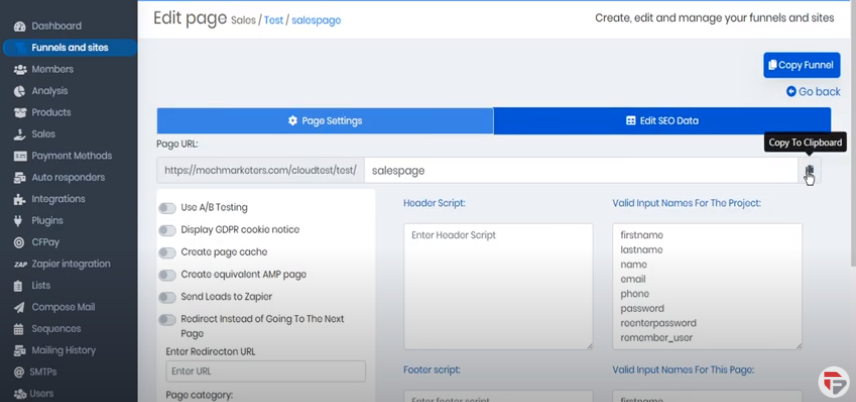856x402 pixels.
Task: Click the red chat widget icon
Action: (832, 381)
